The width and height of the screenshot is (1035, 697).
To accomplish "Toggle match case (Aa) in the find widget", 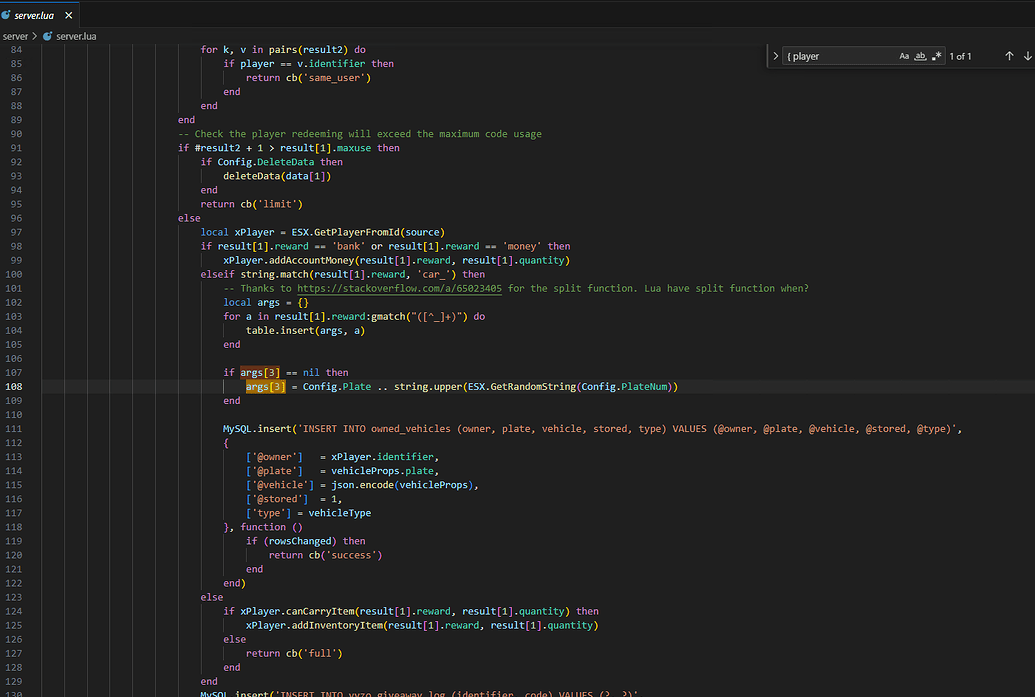I will click(903, 56).
